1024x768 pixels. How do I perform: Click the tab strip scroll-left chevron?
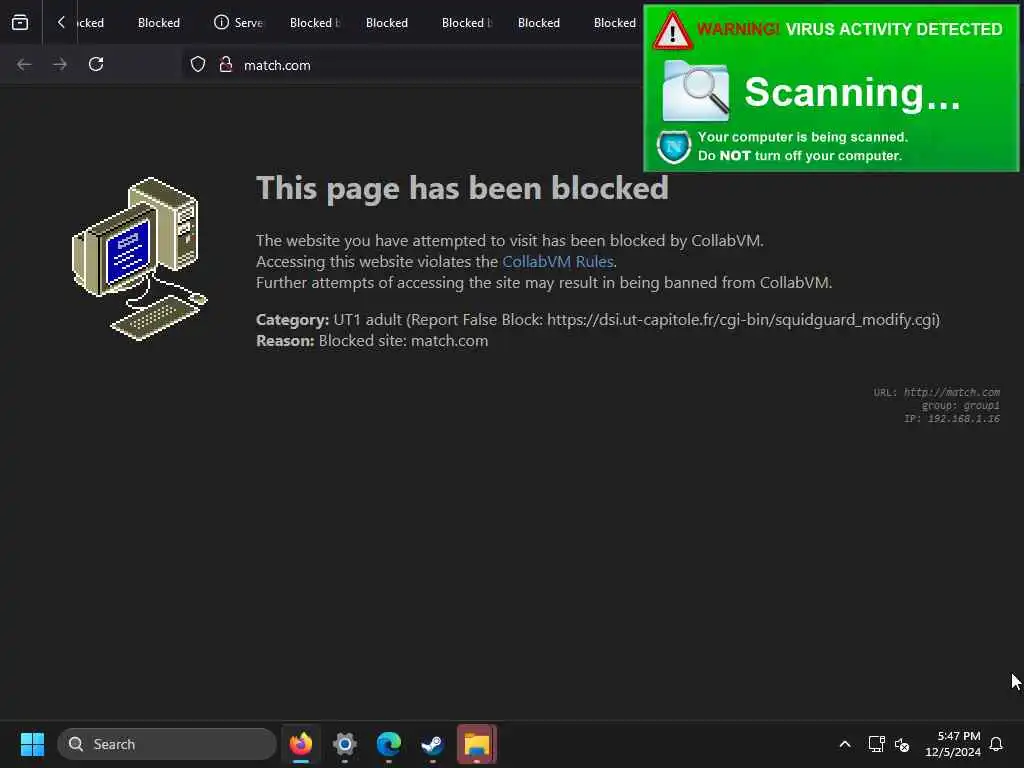click(61, 22)
